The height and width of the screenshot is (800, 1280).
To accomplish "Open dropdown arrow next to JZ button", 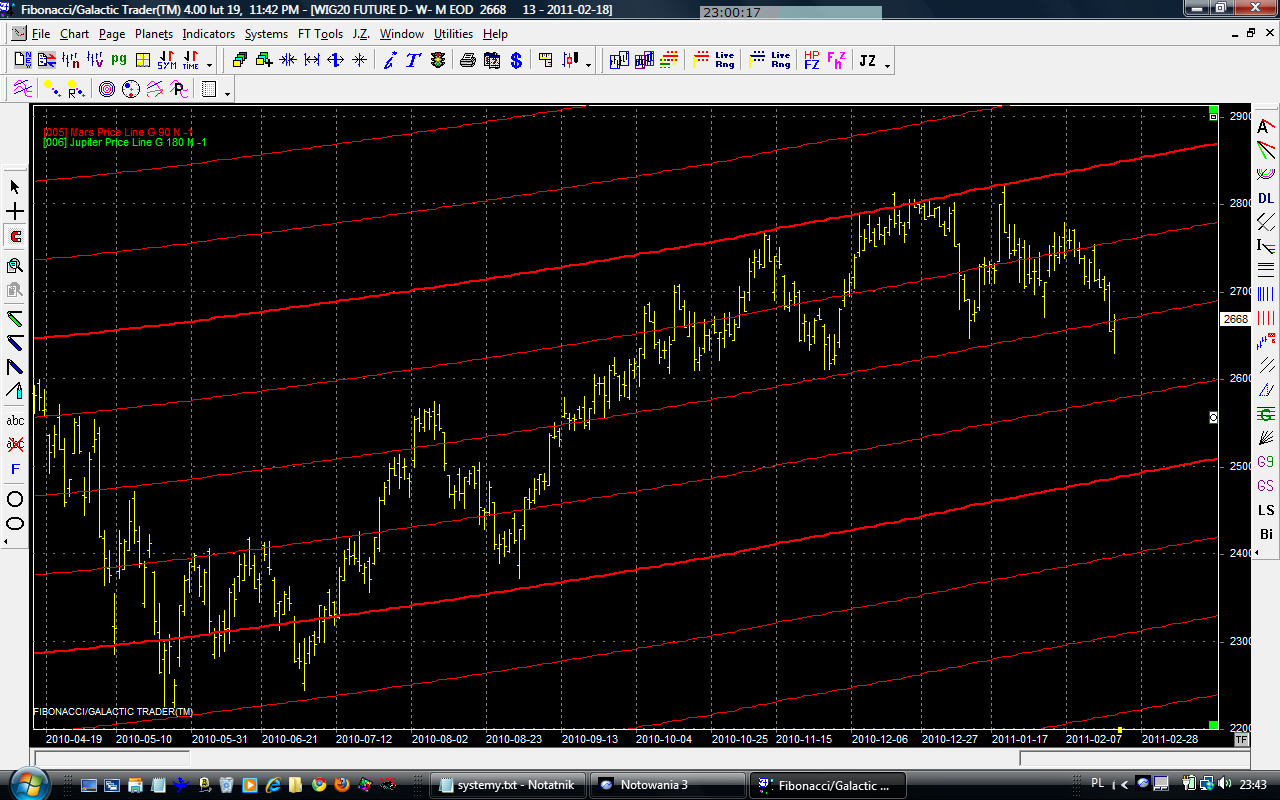I will point(887,65).
